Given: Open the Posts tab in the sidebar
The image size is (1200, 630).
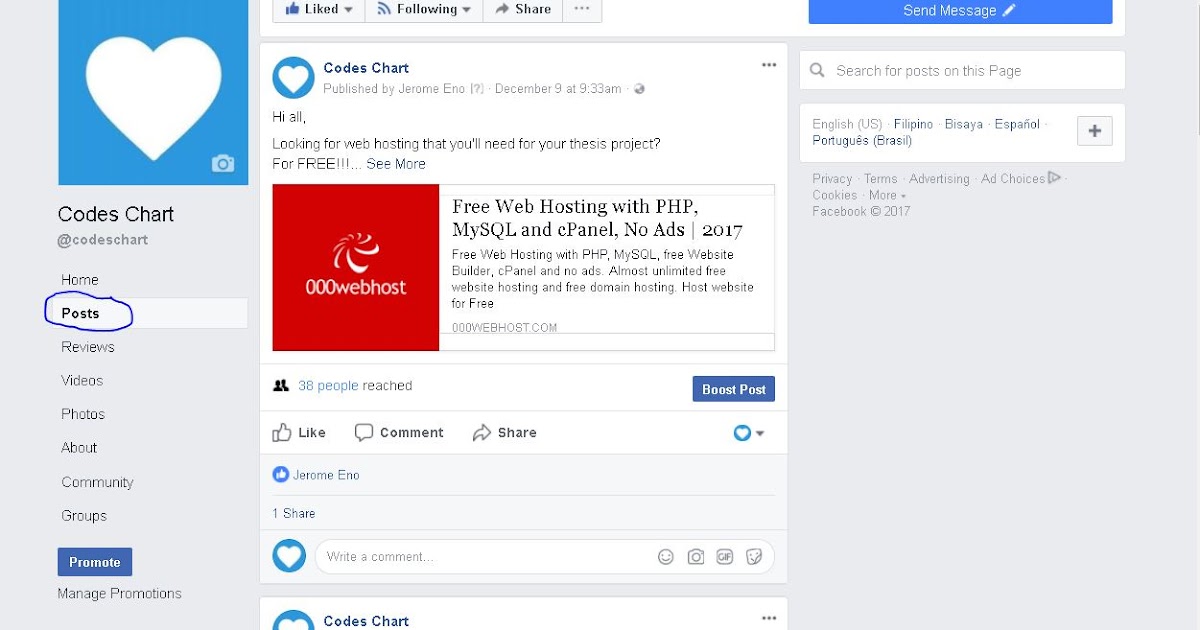Looking at the screenshot, I should tap(80, 313).
